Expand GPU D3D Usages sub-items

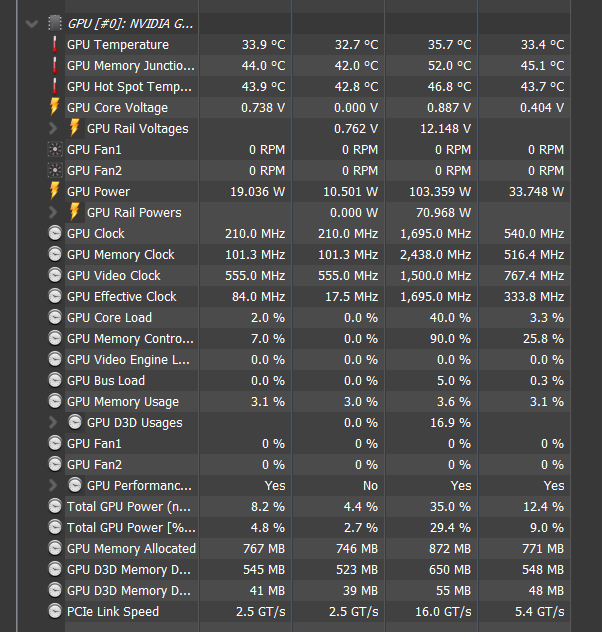[x=53, y=422]
